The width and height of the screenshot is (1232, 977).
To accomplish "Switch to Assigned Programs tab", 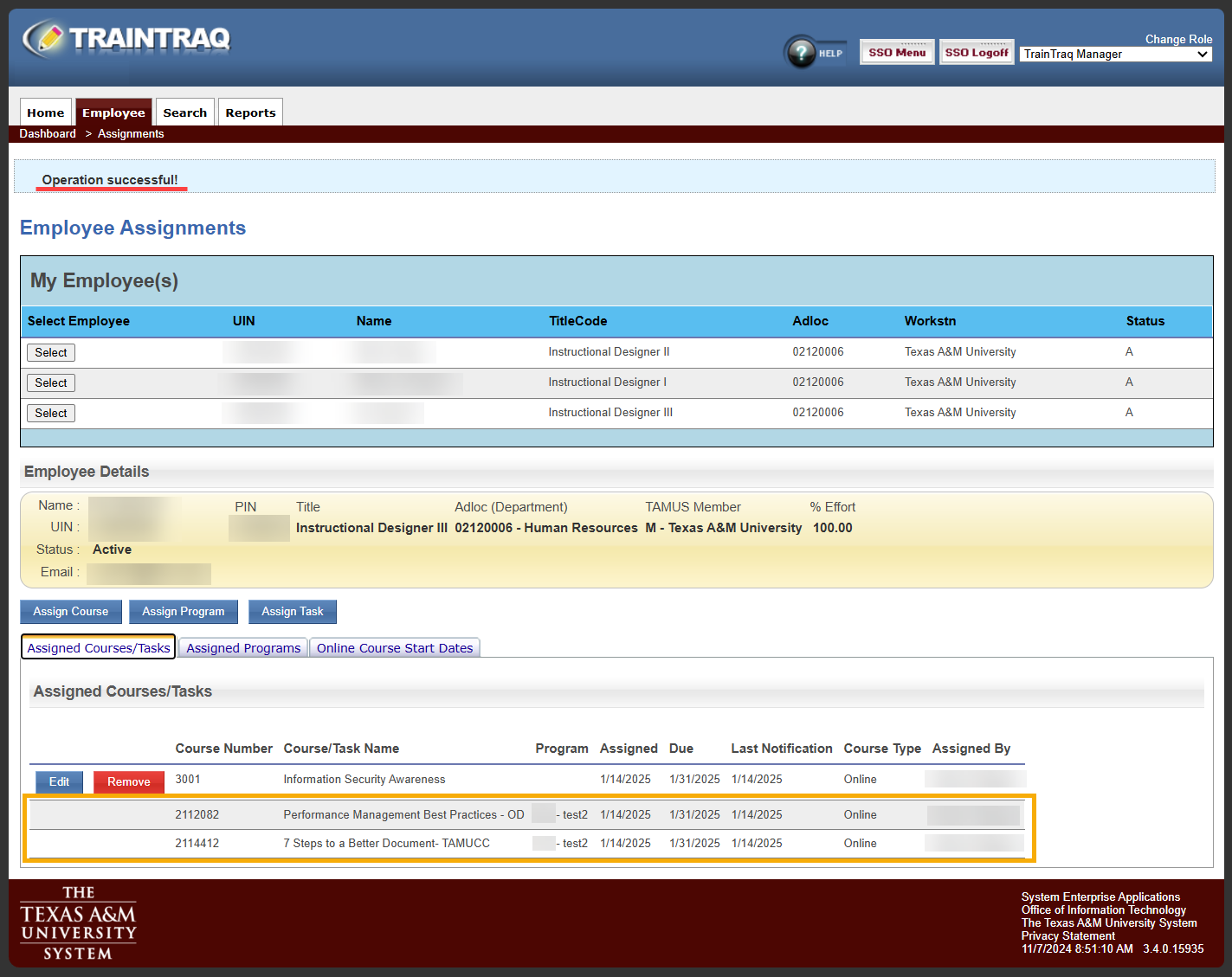I will (x=243, y=648).
